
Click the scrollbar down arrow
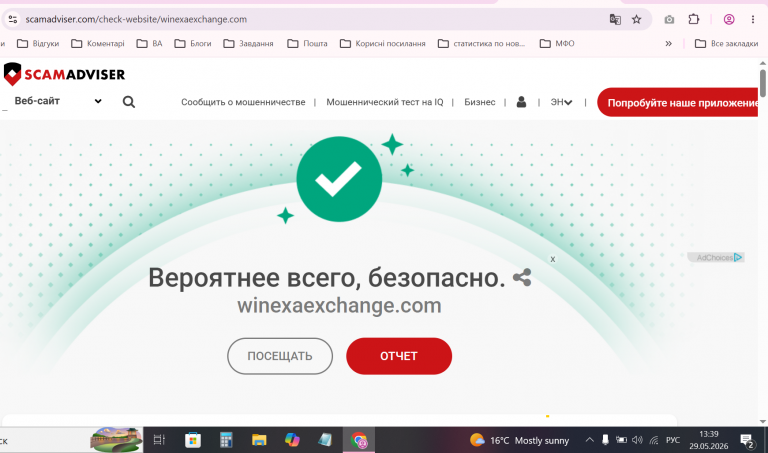[x=763, y=421]
